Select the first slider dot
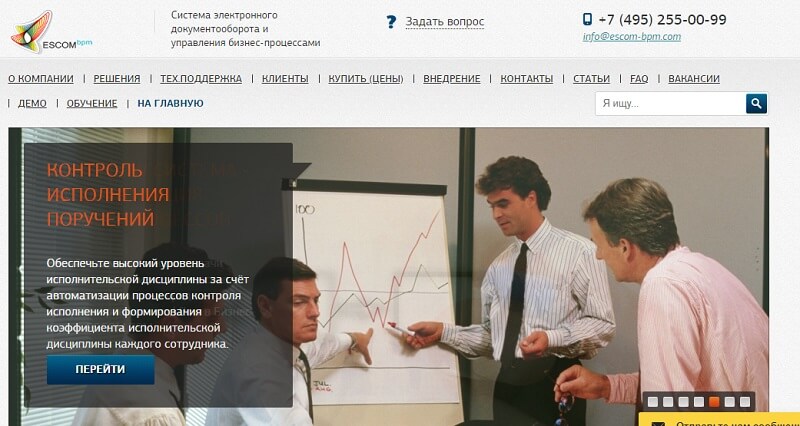The height and width of the screenshot is (426, 800). (x=653, y=402)
